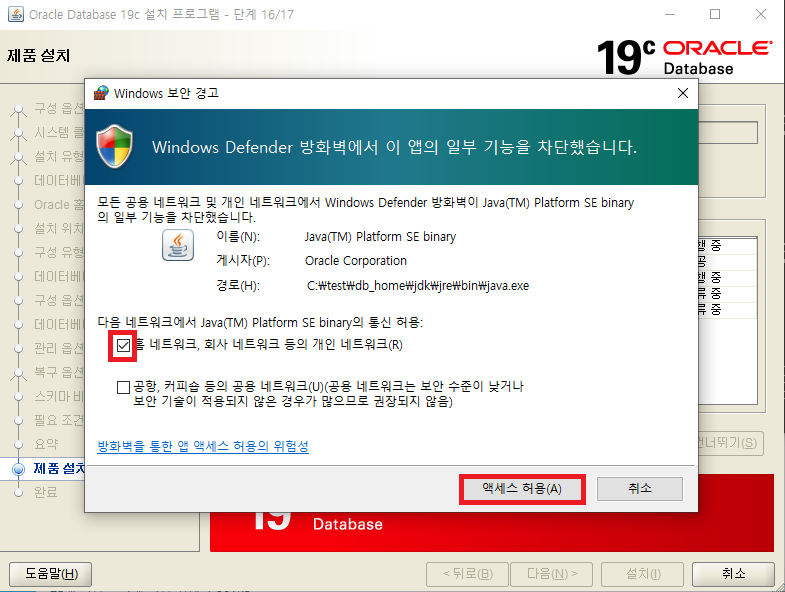Click the 게시자(P): label
Viewport: 785px width, 592px height.
coord(243,261)
